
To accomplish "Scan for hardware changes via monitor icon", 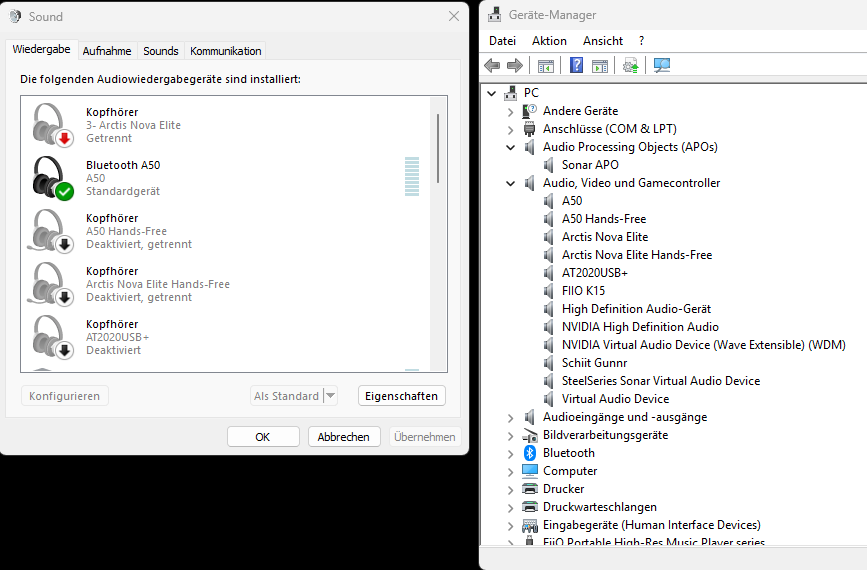I will point(661,65).
